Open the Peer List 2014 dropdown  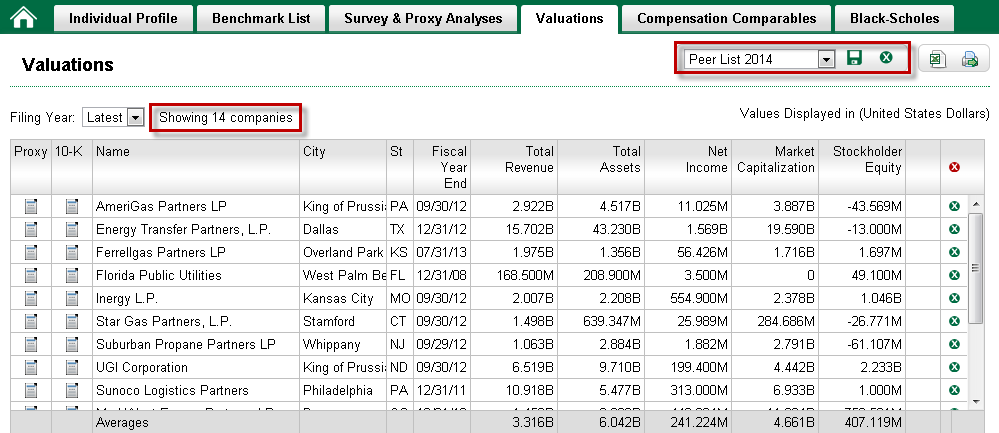[x=826, y=59]
